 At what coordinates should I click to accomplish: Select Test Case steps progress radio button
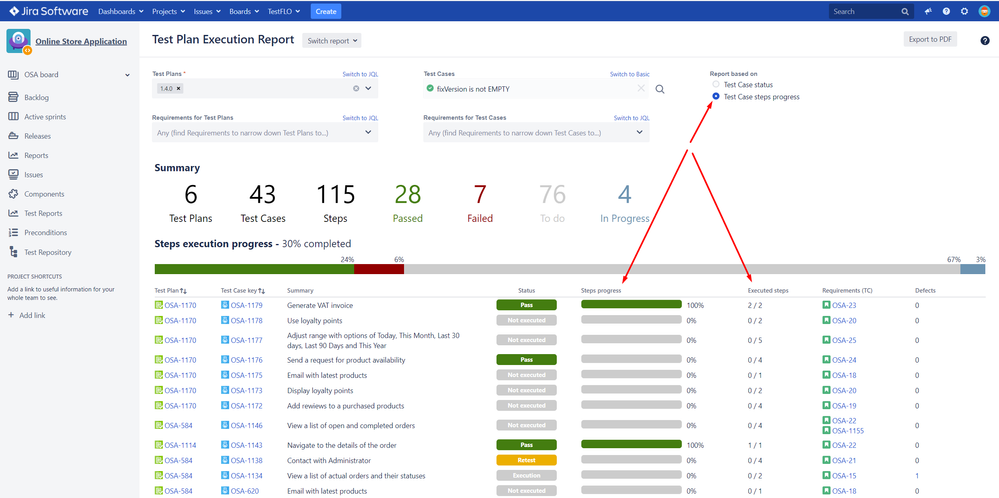[716, 97]
